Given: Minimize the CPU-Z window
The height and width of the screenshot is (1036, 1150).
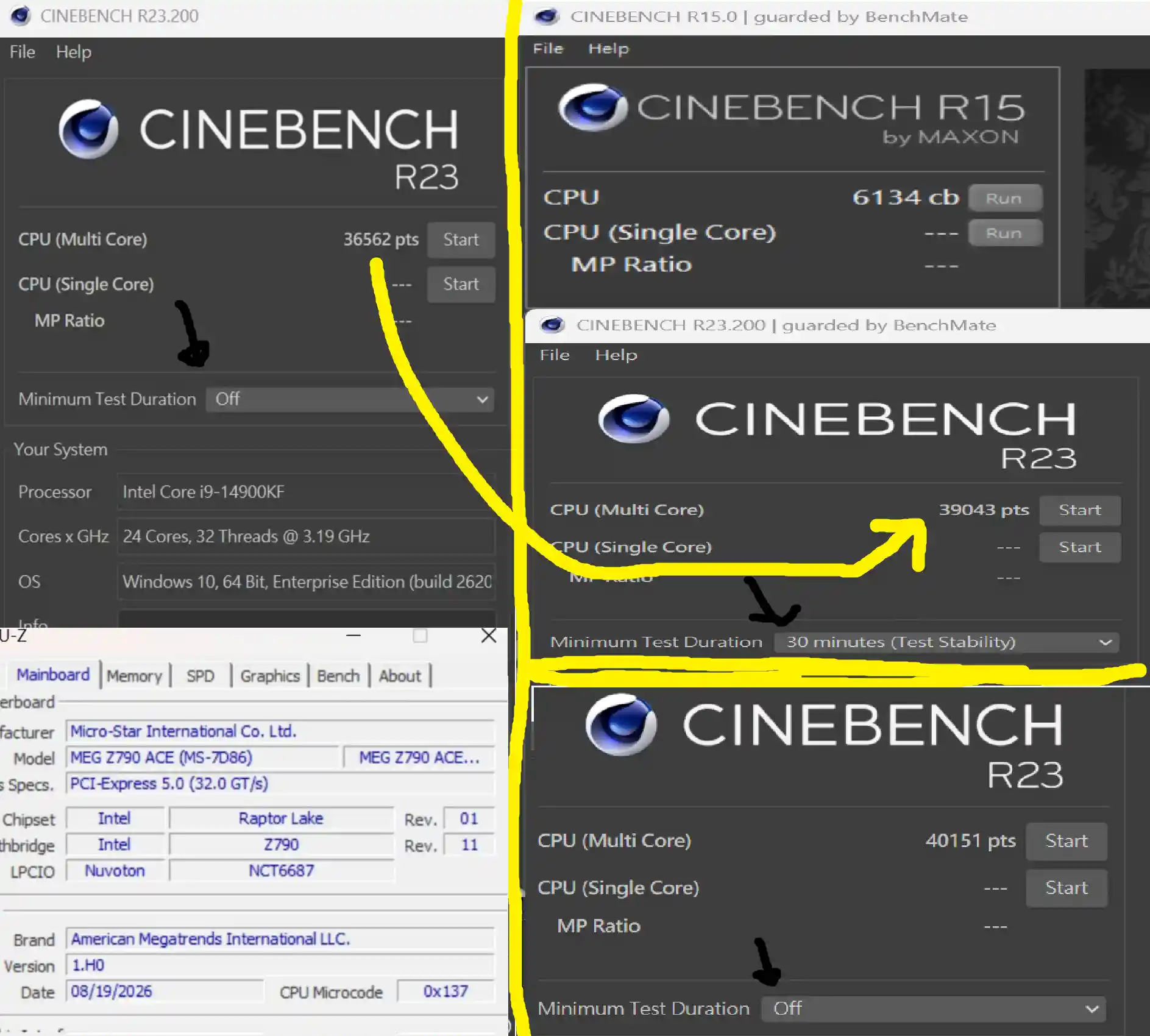Looking at the screenshot, I should (353, 636).
